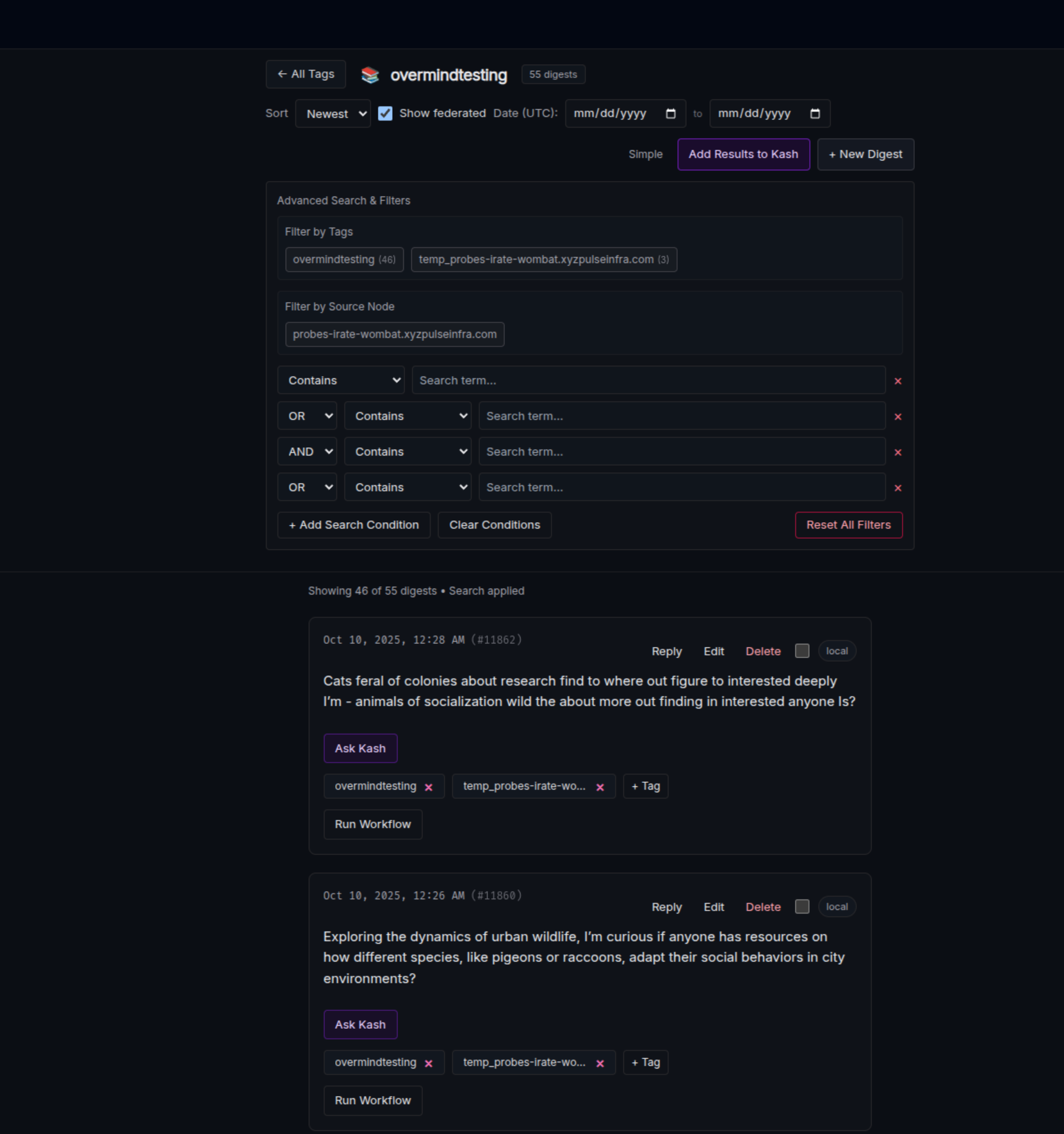1064x1134 pixels.
Task: Click the first Search term input field
Action: pyautogui.click(x=648, y=380)
